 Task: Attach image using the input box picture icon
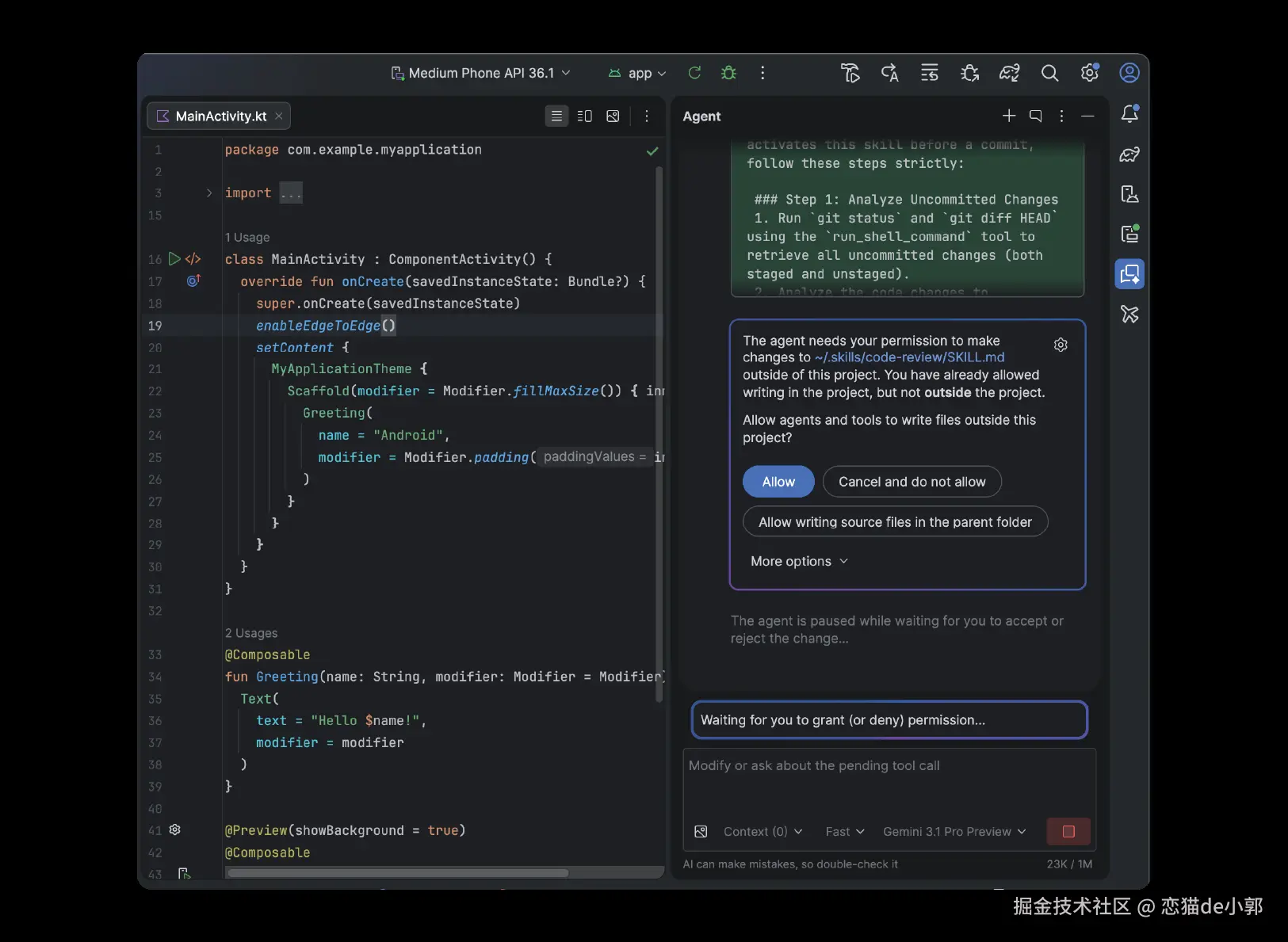tap(701, 832)
